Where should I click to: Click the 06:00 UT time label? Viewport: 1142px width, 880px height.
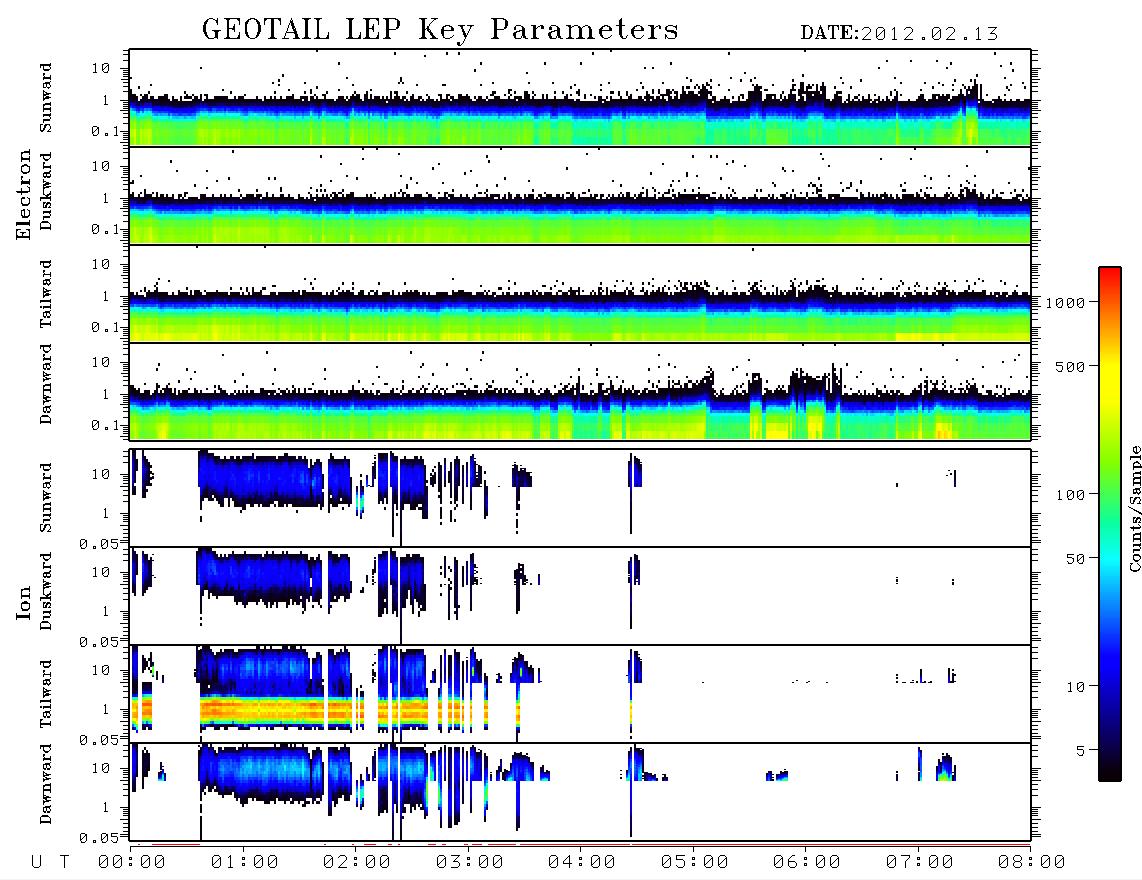[x=807, y=863]
